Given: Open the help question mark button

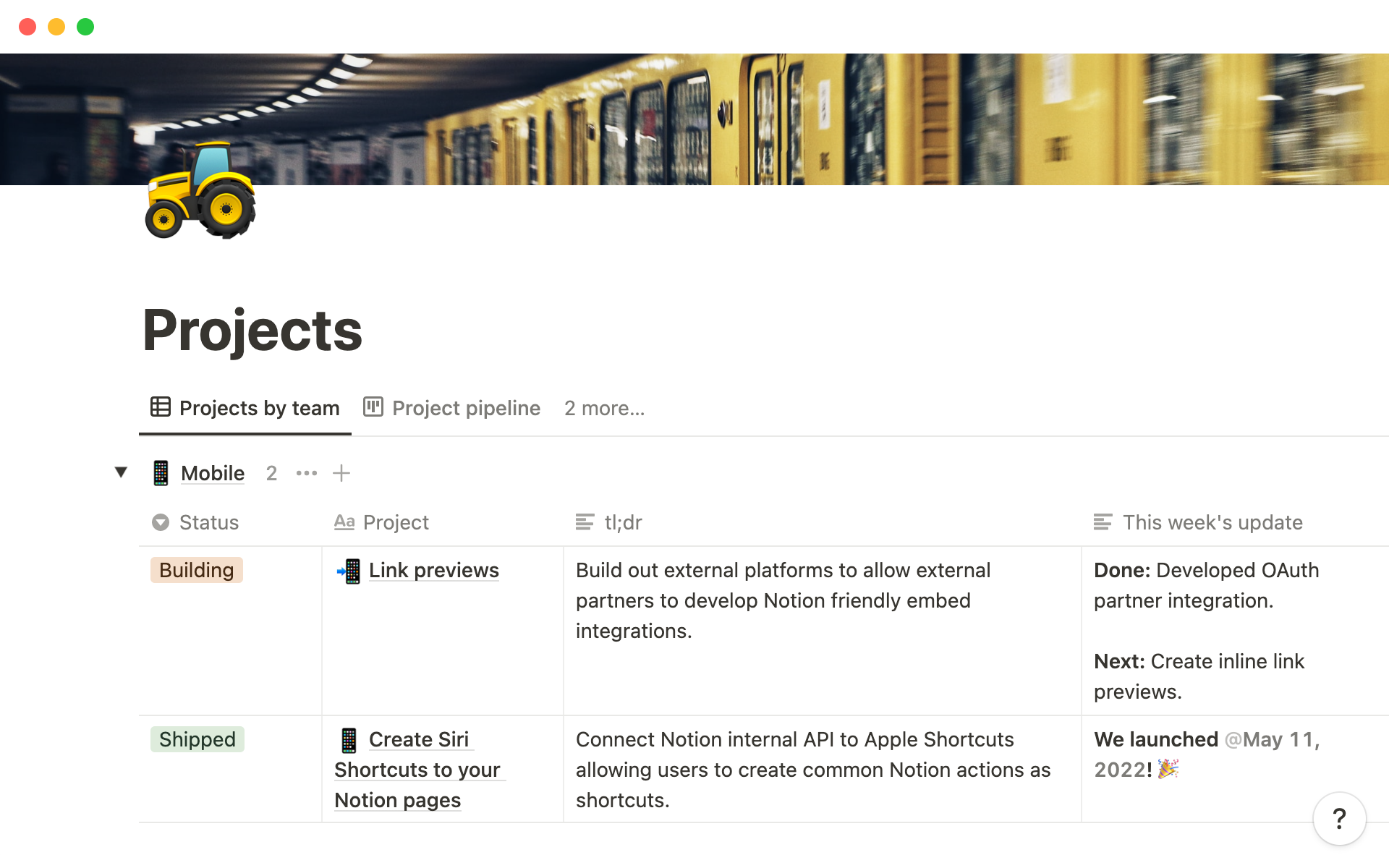Looking at the screenshot, I should pyautogui.click(x=1339, y=819).
